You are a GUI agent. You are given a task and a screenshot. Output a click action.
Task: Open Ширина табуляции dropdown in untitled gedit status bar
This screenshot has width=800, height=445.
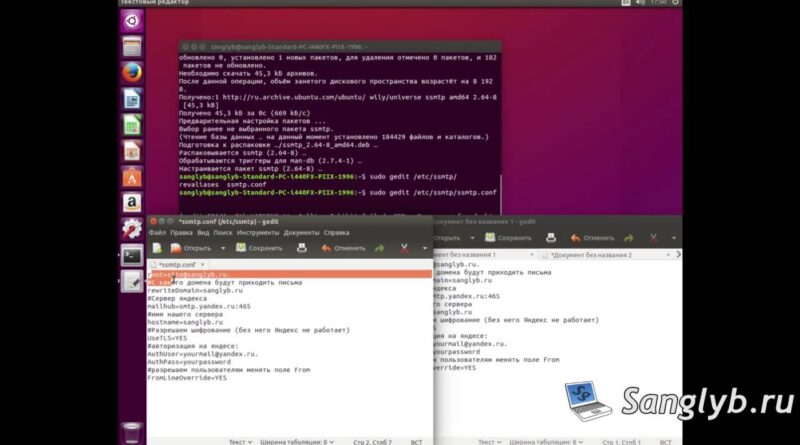(x=546, y=442)
